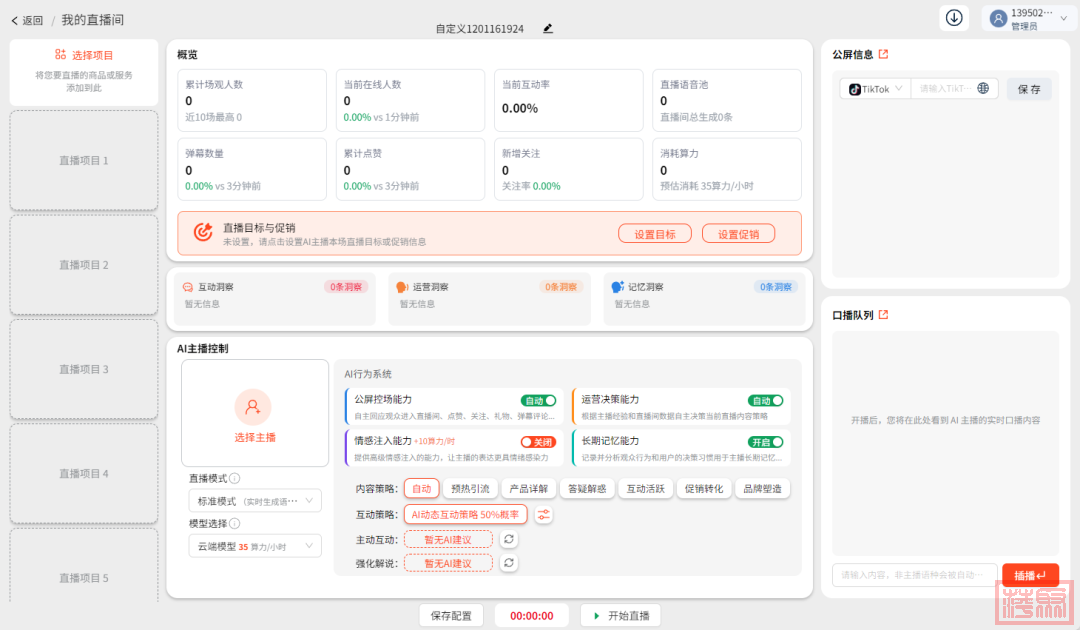Expand the 云端模型 selection dropdown
The width and height of the screenshot is (1080, 630).
pyautogui.click(x=255, y=546)
